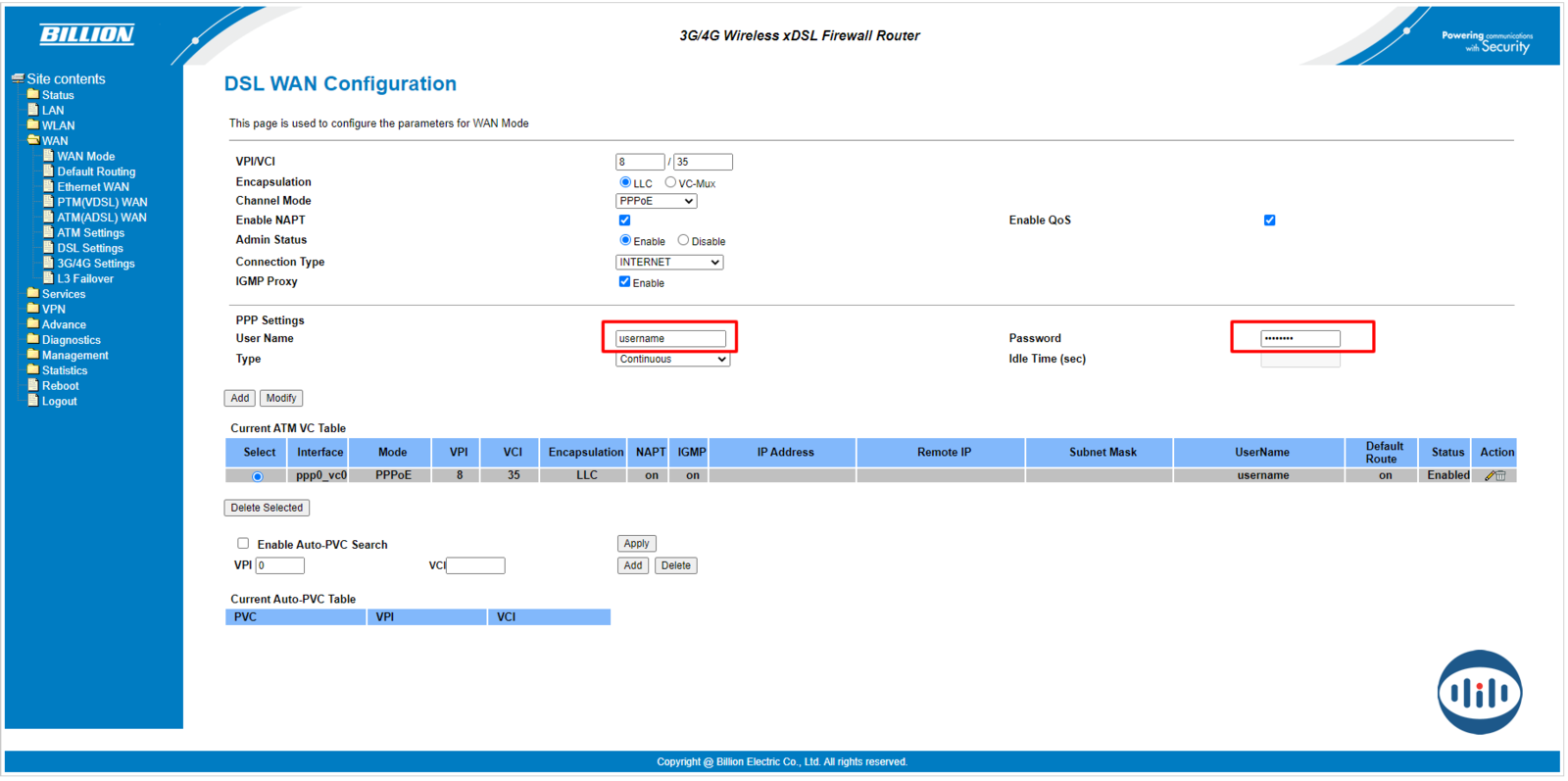Open ATM(ADSL) WAN in the sidebar
The height and width of the screenshot is (781, 1568).
point(101,218)
